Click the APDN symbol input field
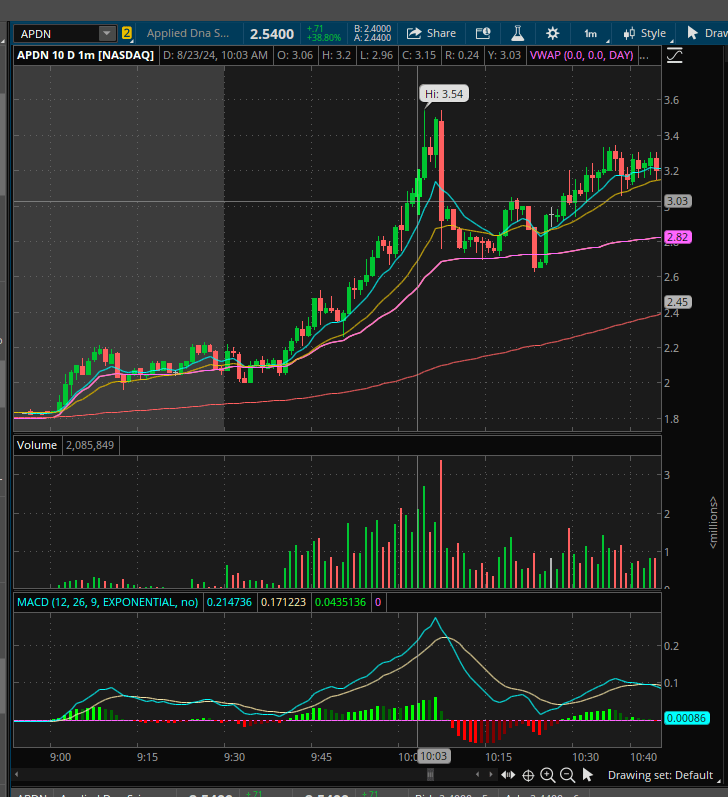Viewport: 728px width, 797px height. click(x=57, y=34)
